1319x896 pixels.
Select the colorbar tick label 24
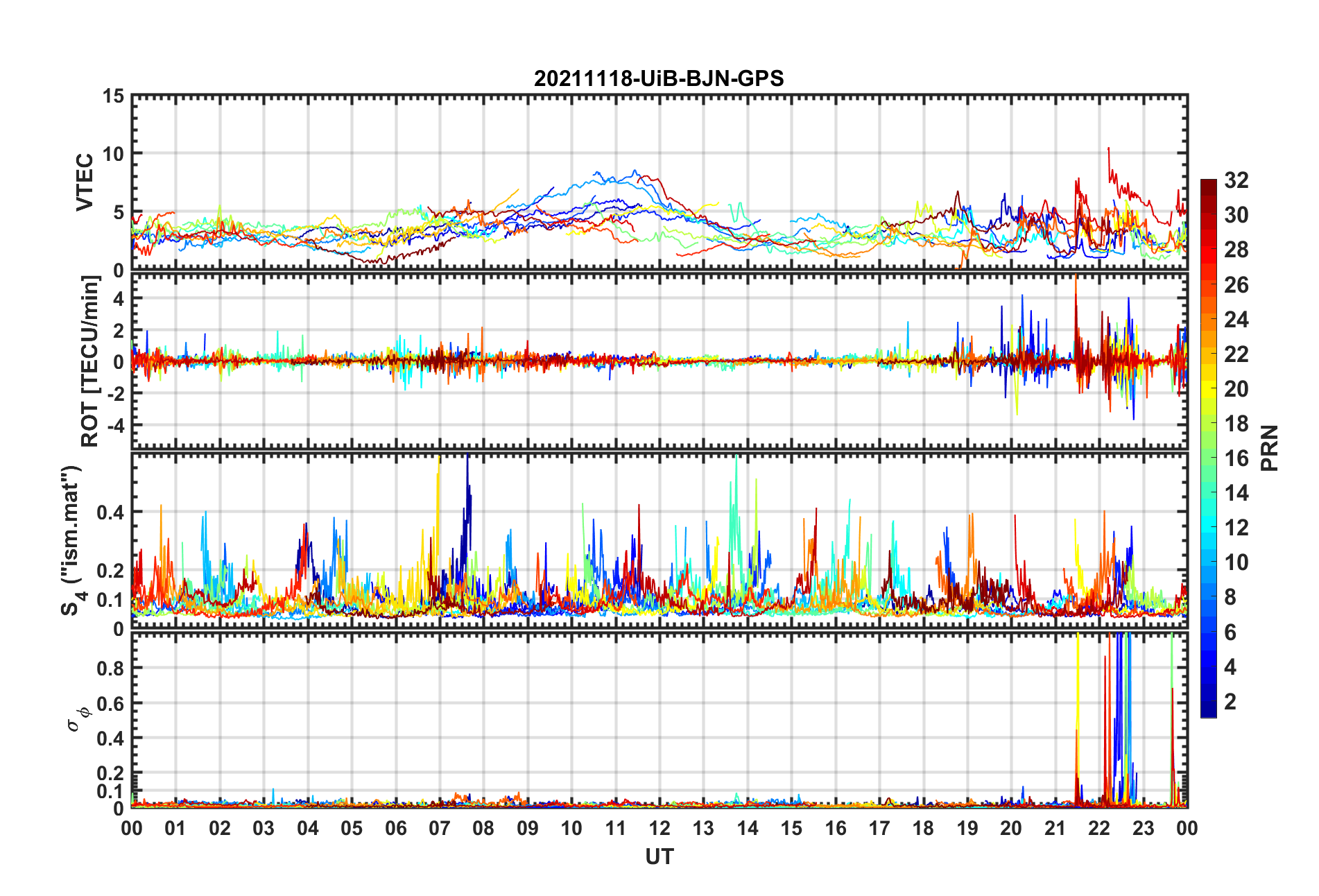[x=1236, y=320]
